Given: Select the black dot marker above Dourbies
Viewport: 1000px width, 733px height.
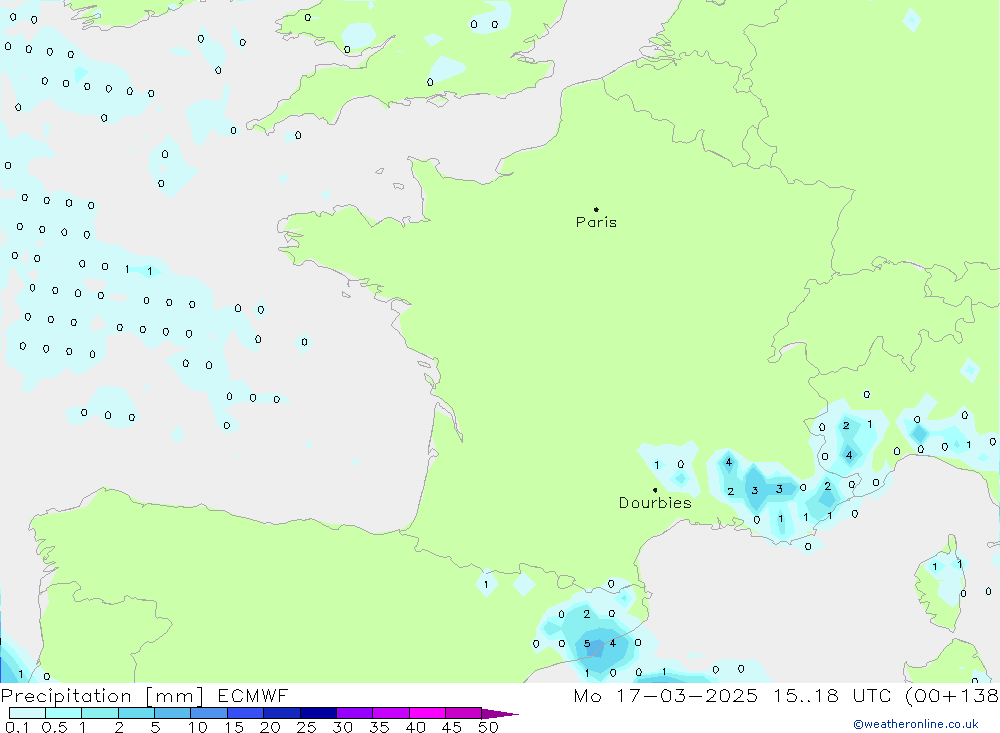Looking at the screenshot, I should coord(655,490).
